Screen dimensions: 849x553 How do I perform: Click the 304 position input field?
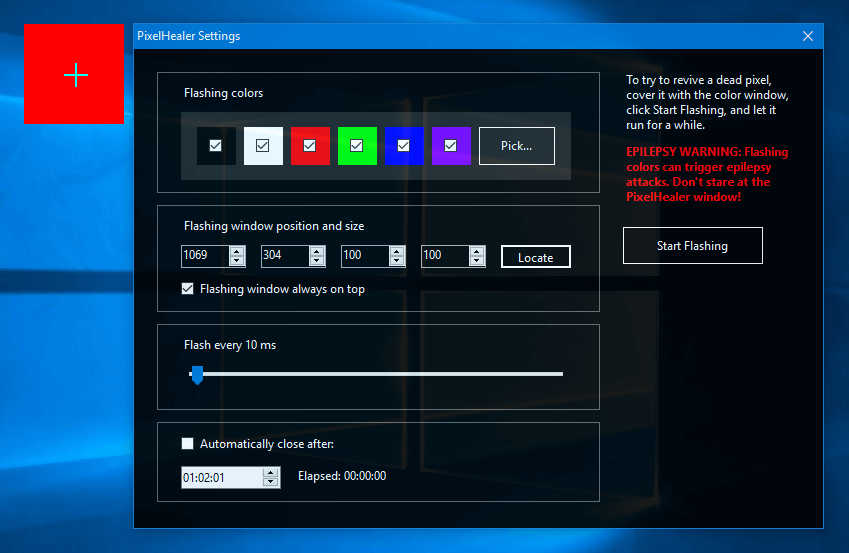point(285,256)
